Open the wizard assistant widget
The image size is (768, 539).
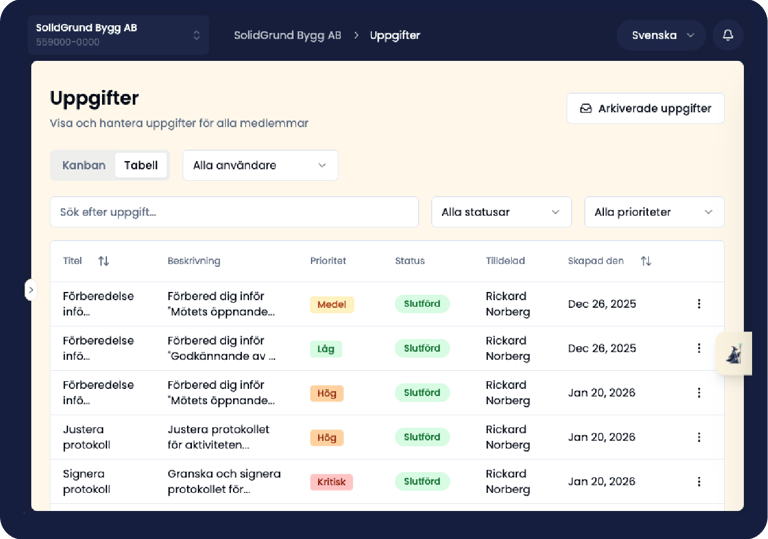pos(734,353)
